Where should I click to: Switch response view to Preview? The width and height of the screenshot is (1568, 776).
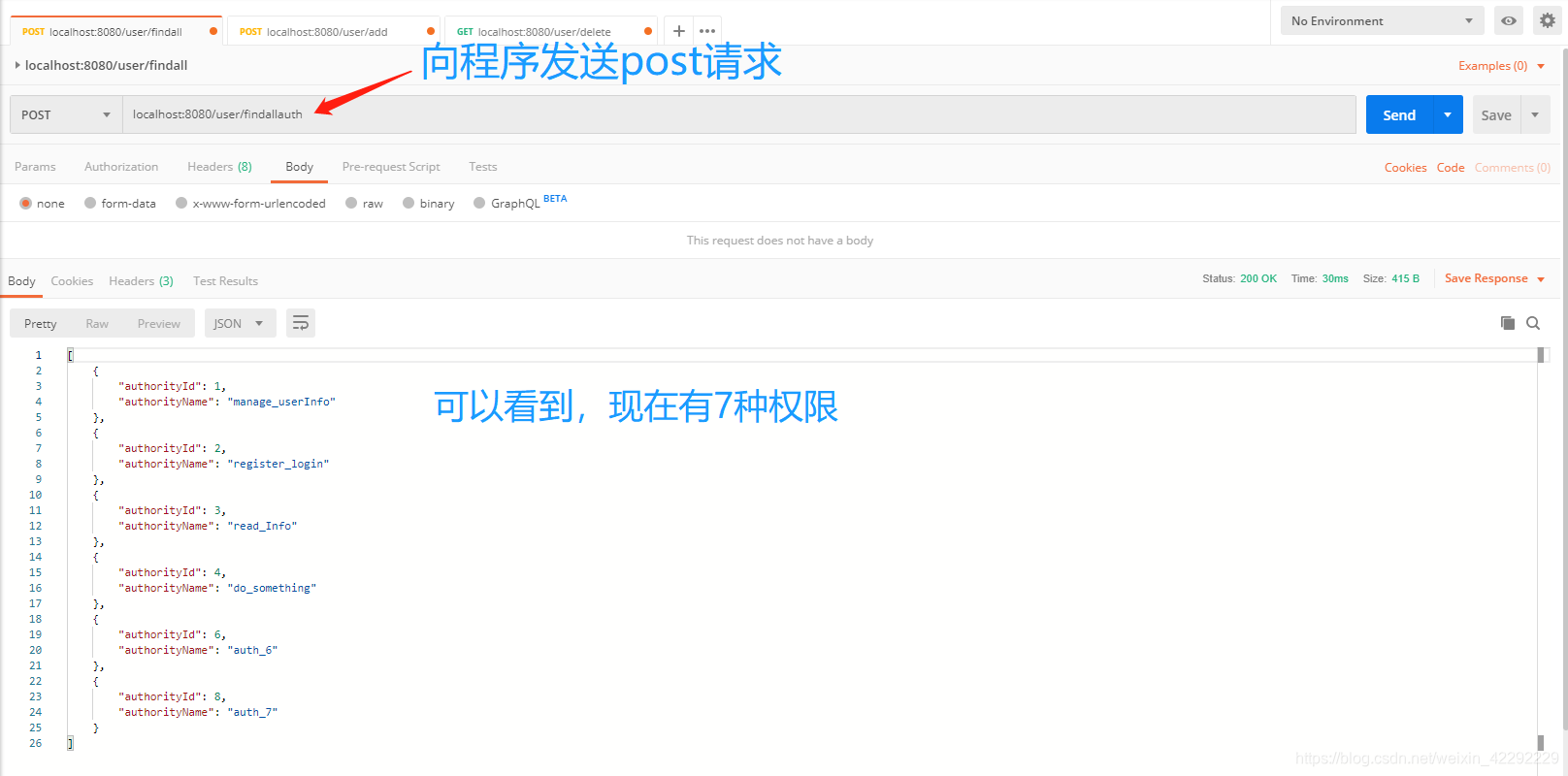[x=159, y=323]
